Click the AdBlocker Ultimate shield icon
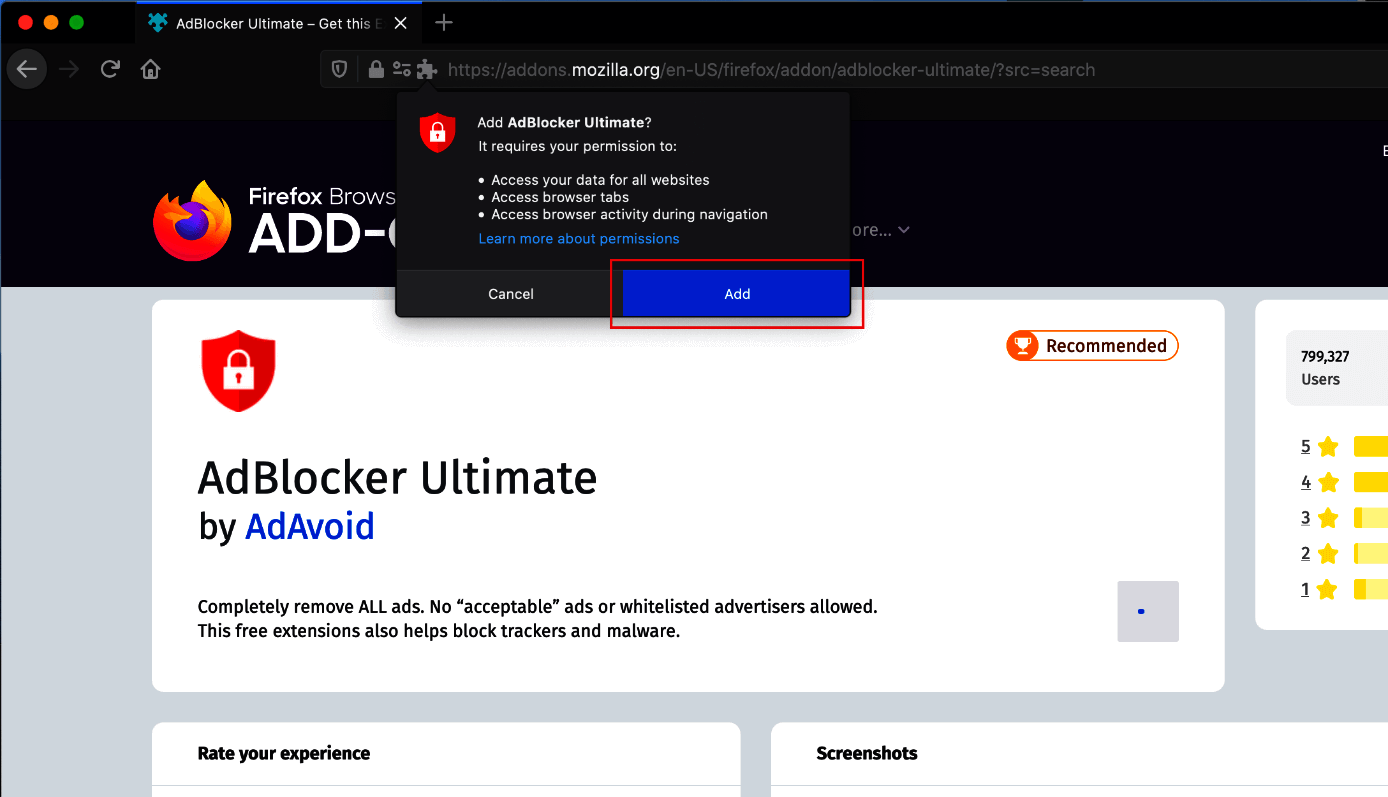 (x=238, y=372)
